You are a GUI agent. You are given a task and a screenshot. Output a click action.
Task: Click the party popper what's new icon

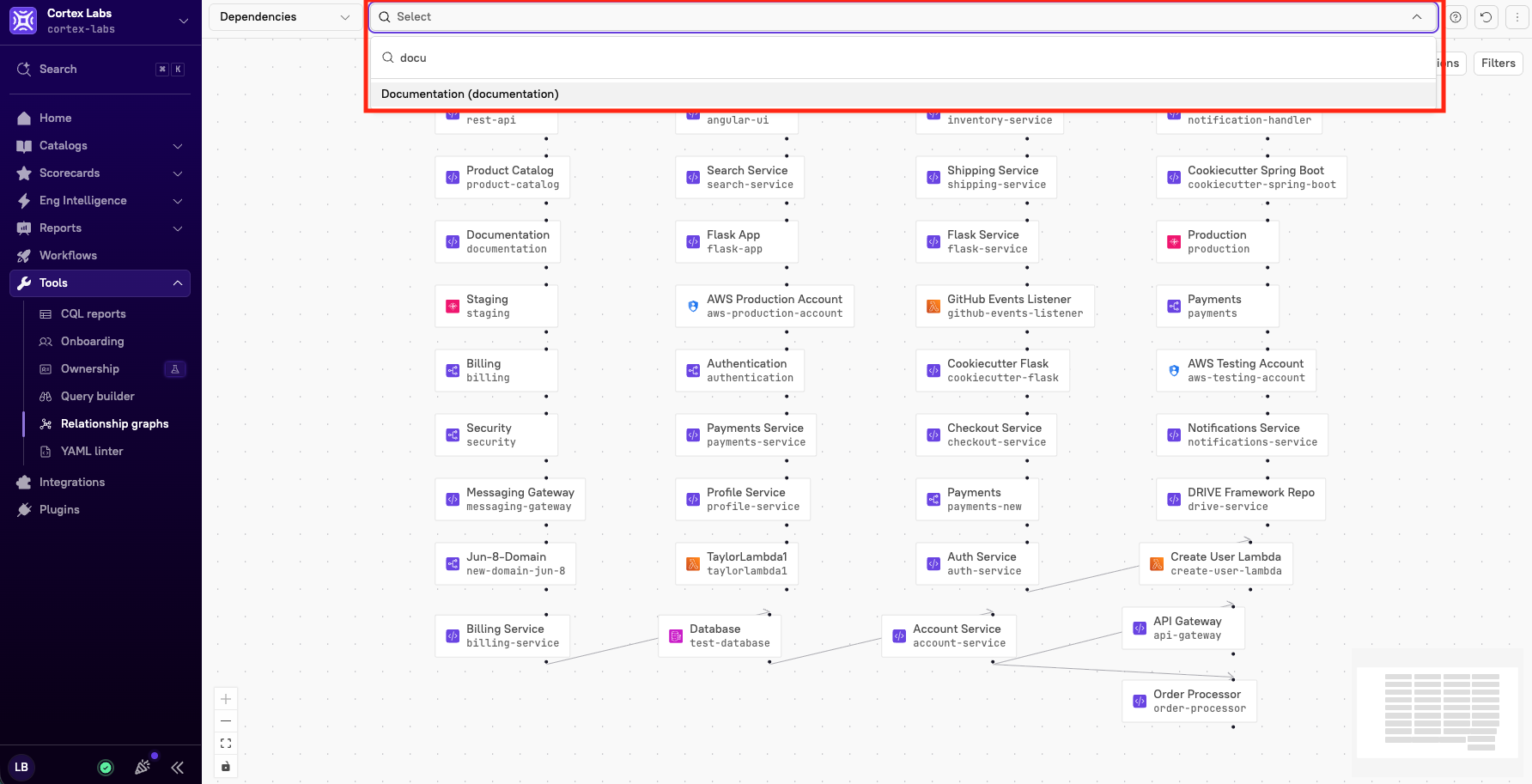click(x=143, y=767)
